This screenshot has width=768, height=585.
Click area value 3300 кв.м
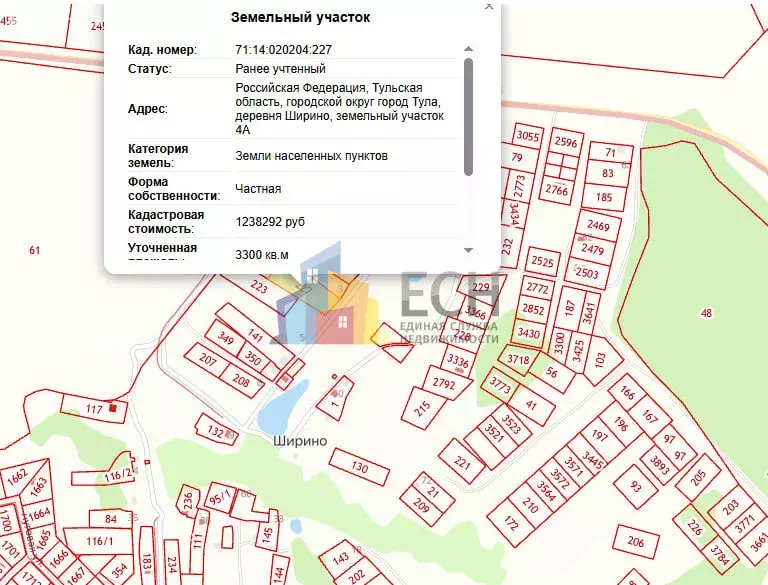point(262,255)
